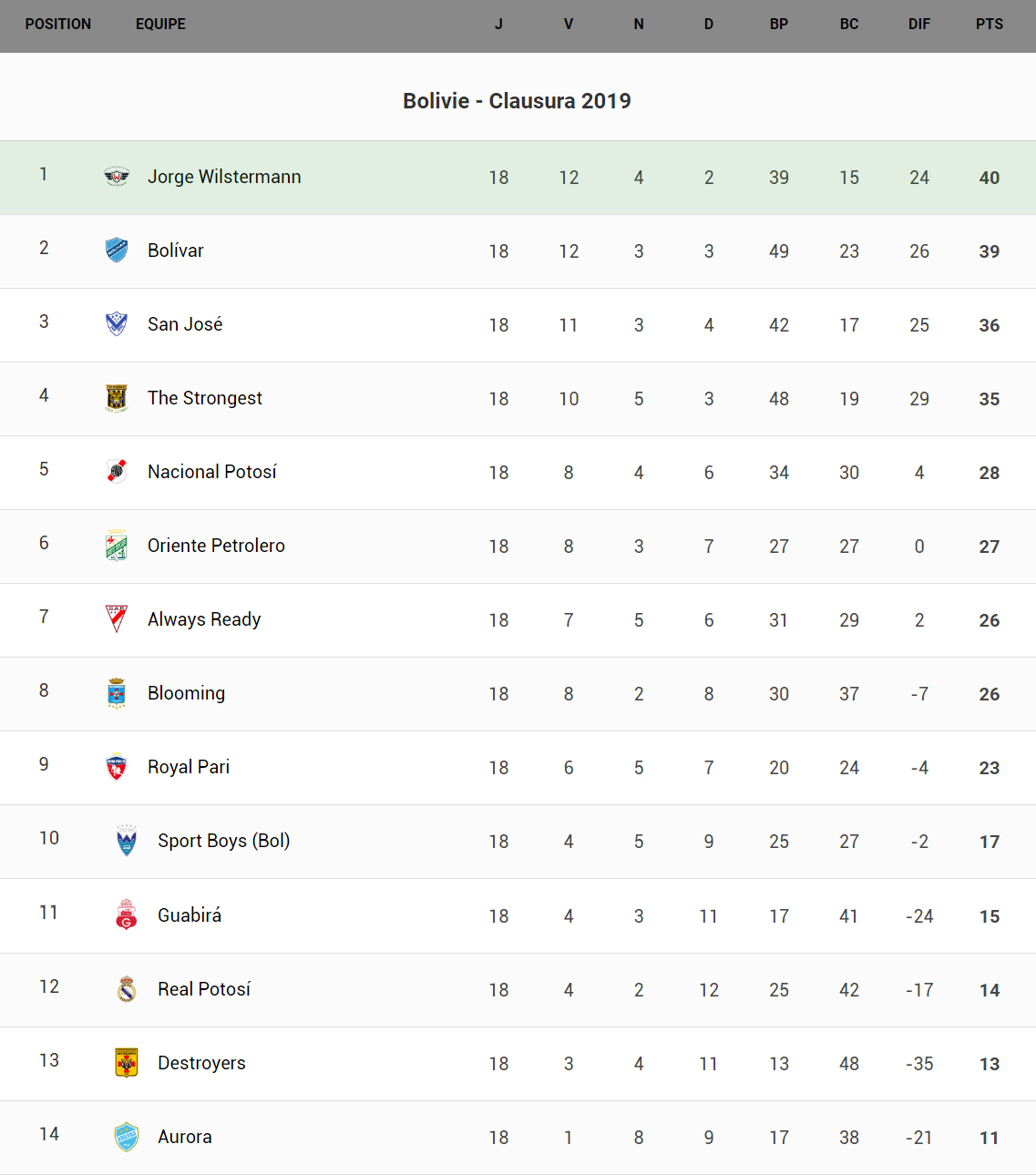
Task: Open the Sport Boys (Bol) team link
Action: pos(223,841)
